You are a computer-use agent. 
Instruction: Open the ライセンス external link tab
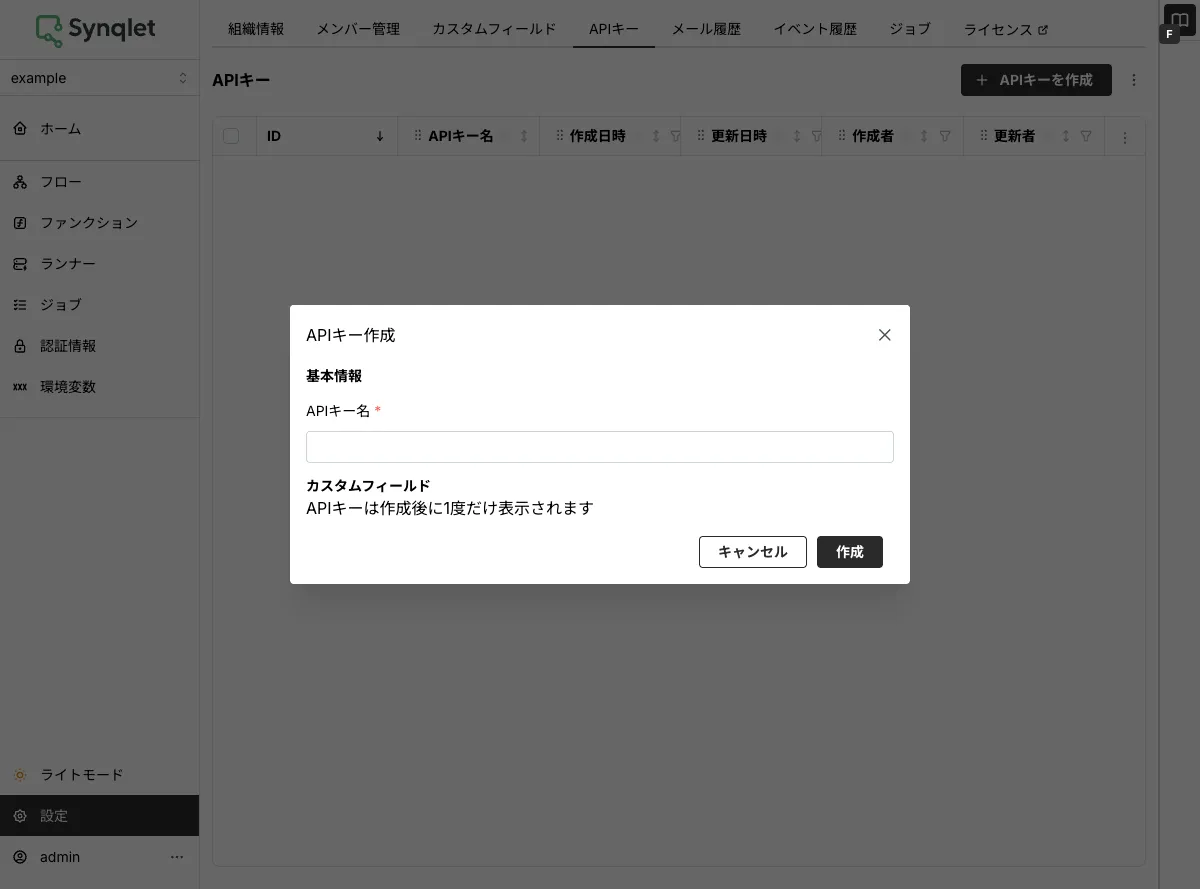[x=1006, y=29]
